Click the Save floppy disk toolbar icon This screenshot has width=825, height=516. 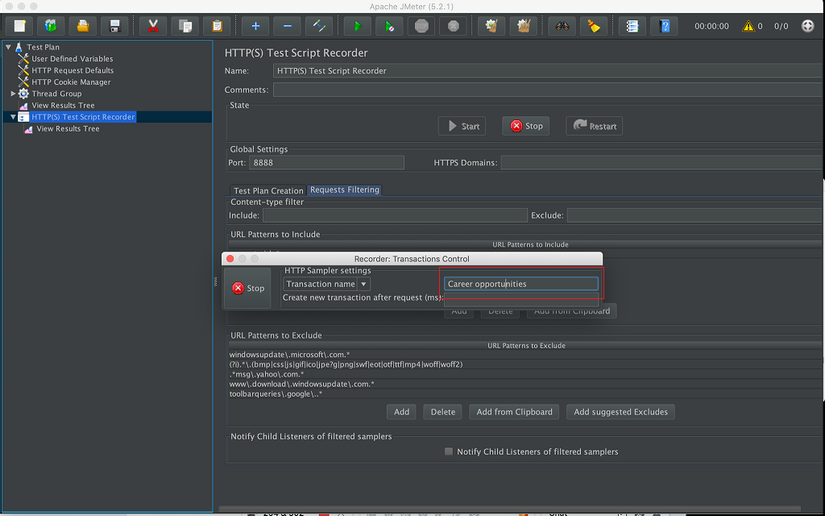click(x=116, y=26)
